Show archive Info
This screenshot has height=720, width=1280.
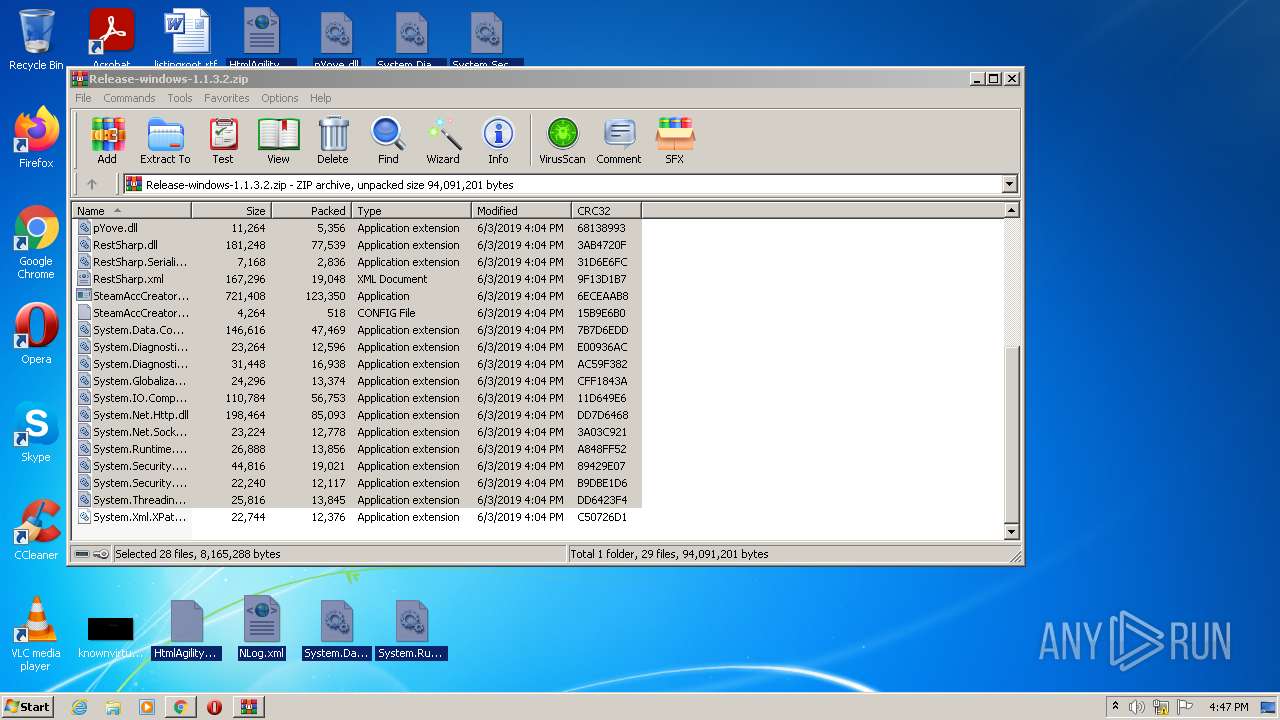[x=498, y=140]
